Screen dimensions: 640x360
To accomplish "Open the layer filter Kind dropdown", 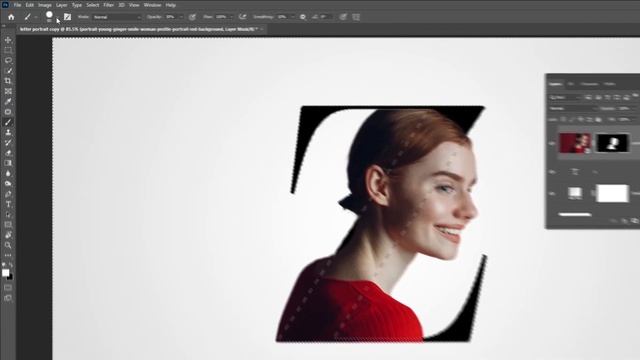I will pos(565,98).
